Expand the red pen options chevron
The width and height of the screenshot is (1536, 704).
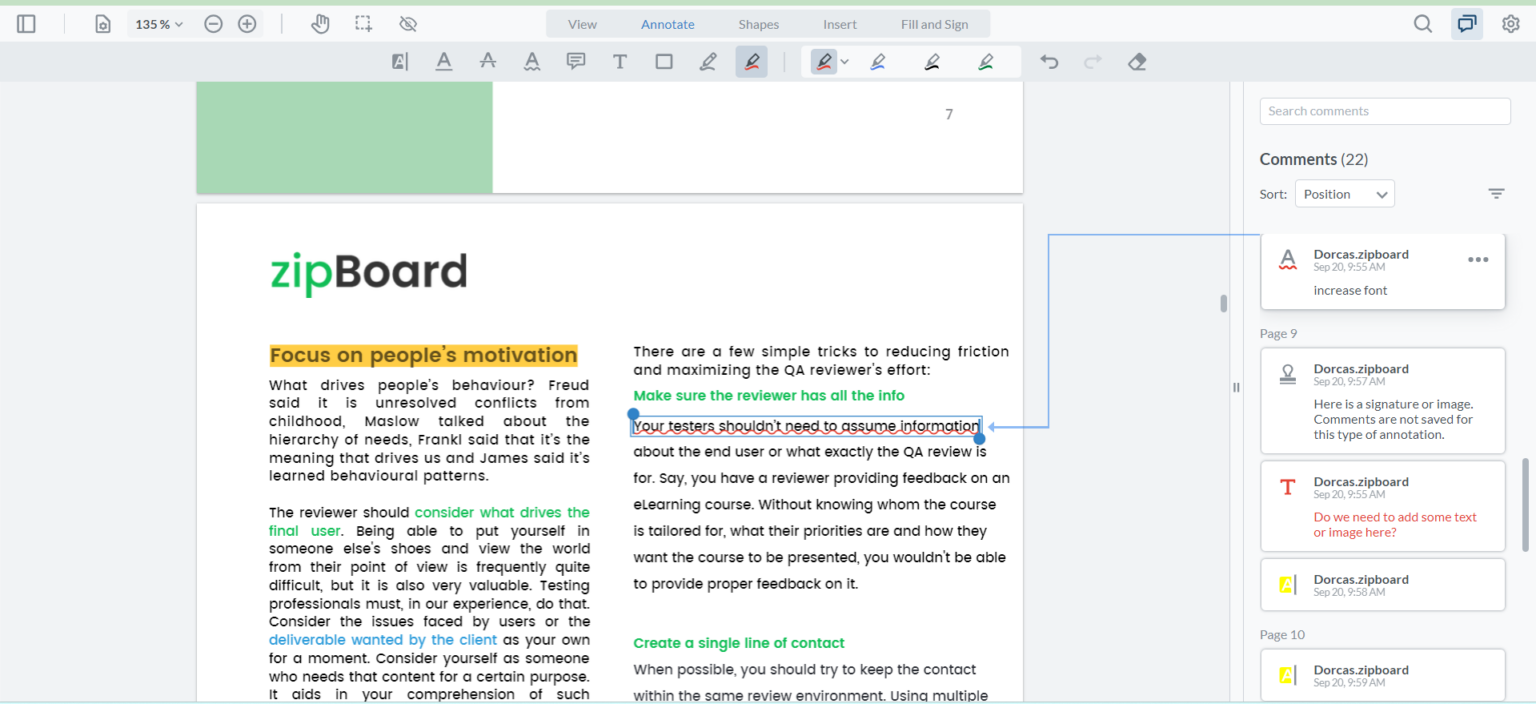tap(845, 61)
